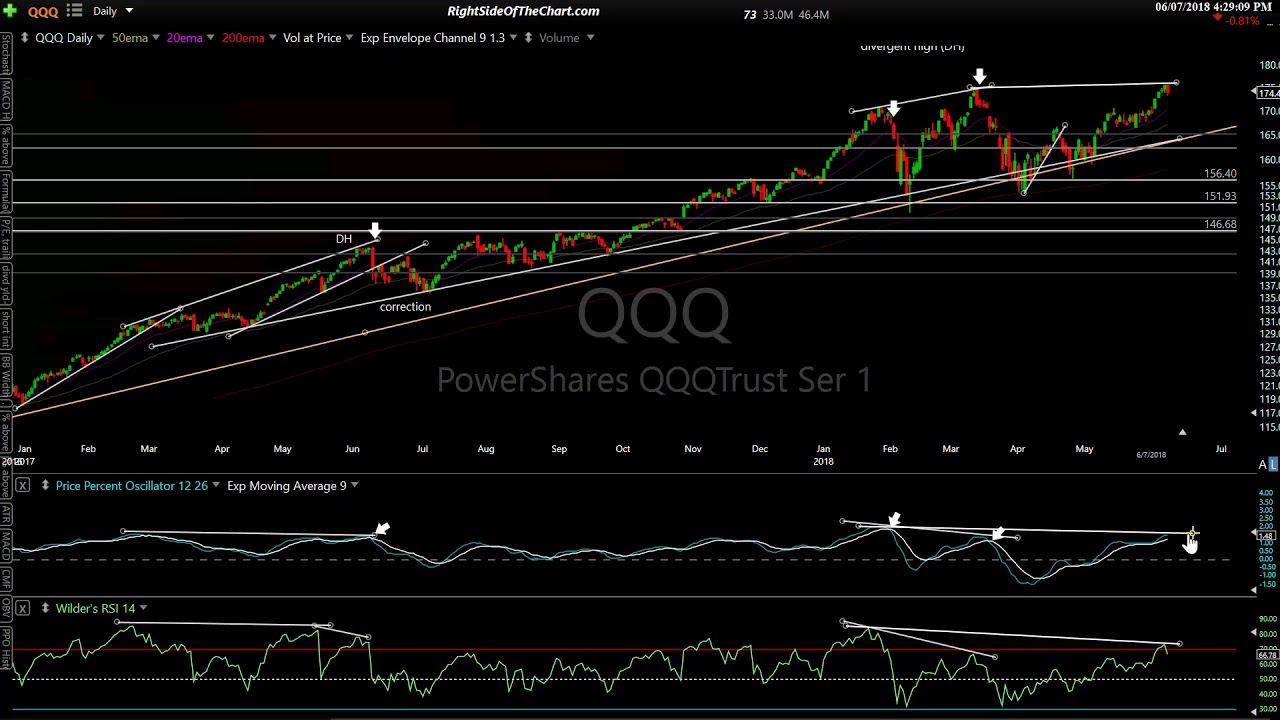The height and width of the screenshot is (720, 1280).
Task: Click the DH annotation text
Action: point(344,239)
